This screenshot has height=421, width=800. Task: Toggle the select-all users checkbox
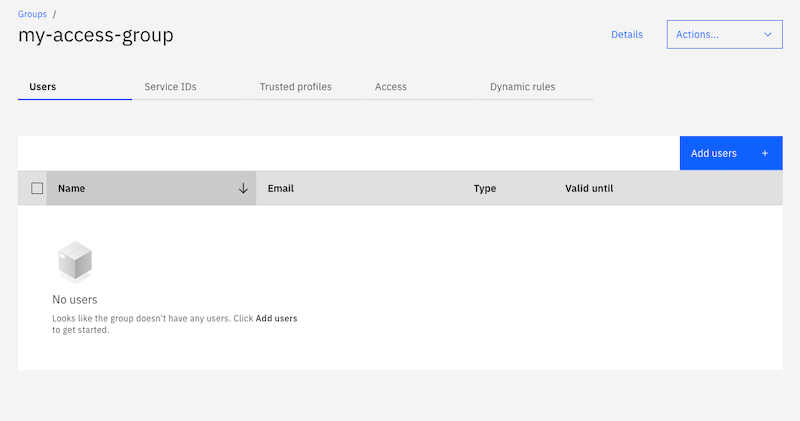(x=37, y=188)
